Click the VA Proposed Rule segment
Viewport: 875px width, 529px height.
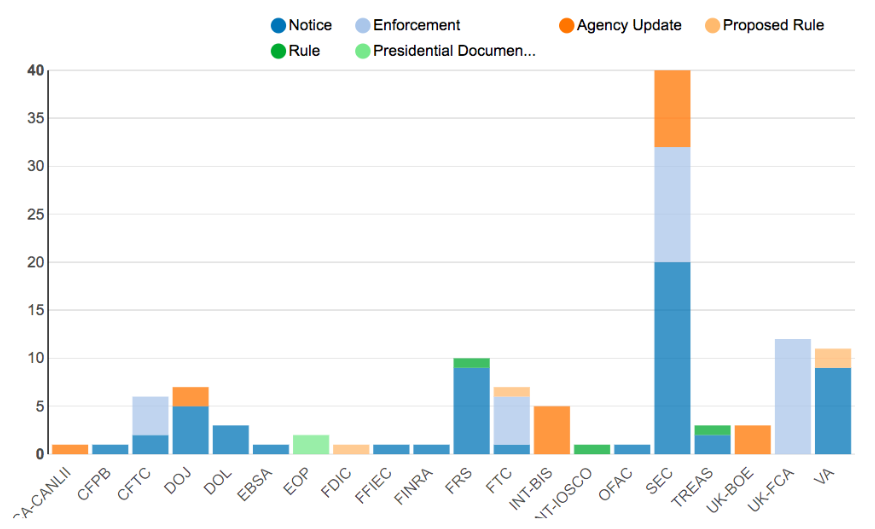[833, 358]
